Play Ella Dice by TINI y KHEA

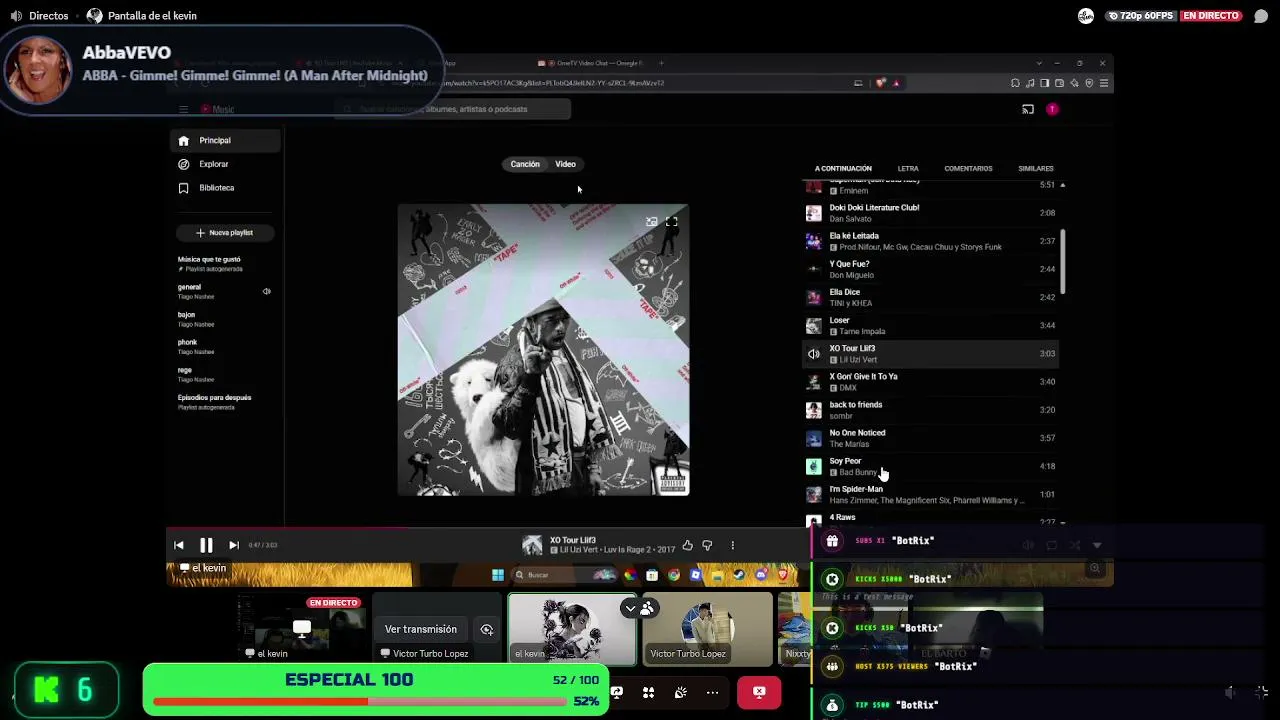tap(931, 297)
